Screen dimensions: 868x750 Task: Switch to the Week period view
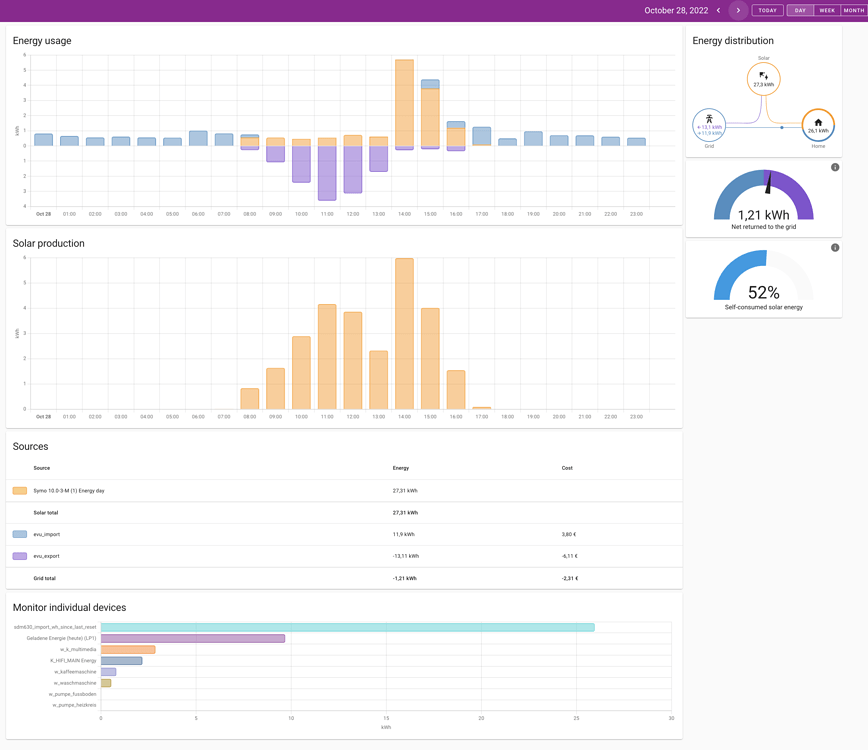pos(827,11)
